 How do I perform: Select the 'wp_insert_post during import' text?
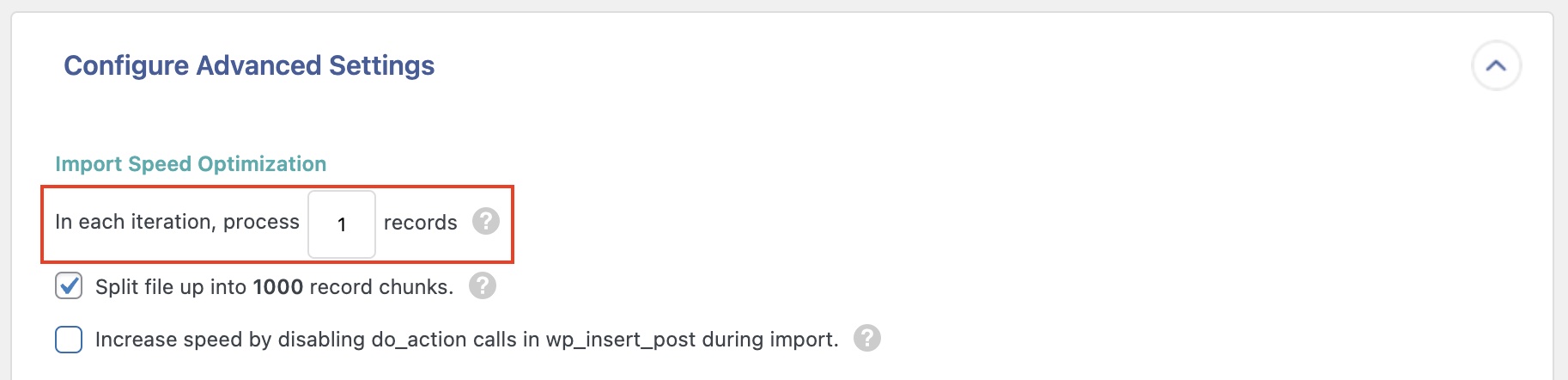pyautogui.click(x=692, y=340)
